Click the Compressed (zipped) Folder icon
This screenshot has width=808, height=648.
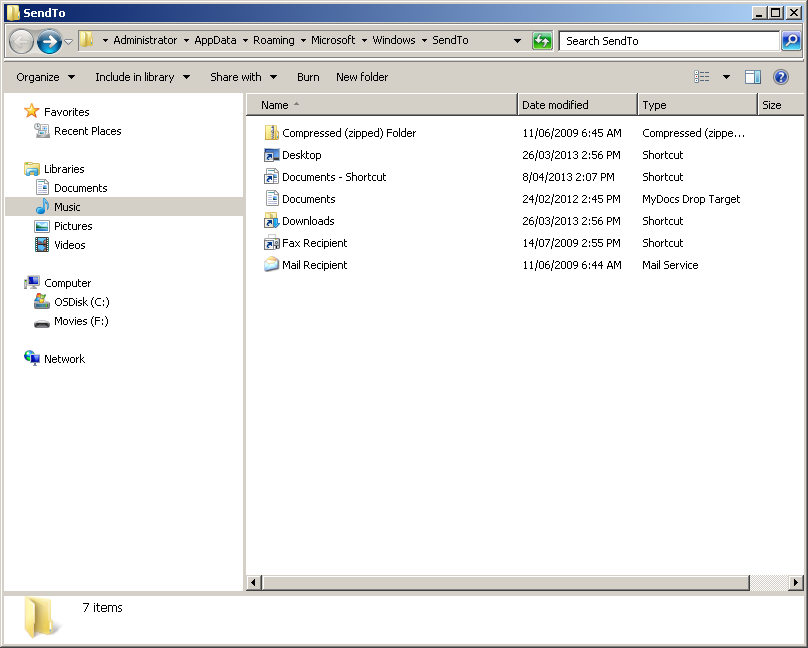click(x=272, y=133)
